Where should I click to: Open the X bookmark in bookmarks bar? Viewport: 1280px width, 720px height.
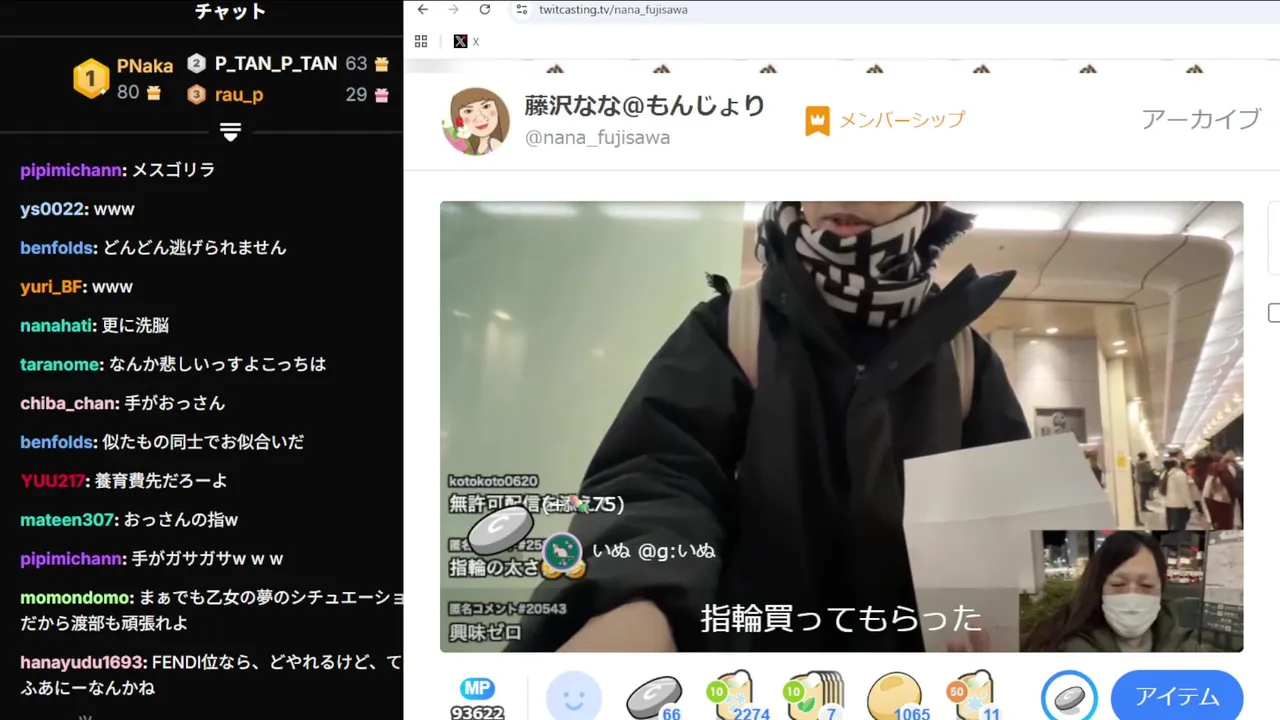point(466,41)
